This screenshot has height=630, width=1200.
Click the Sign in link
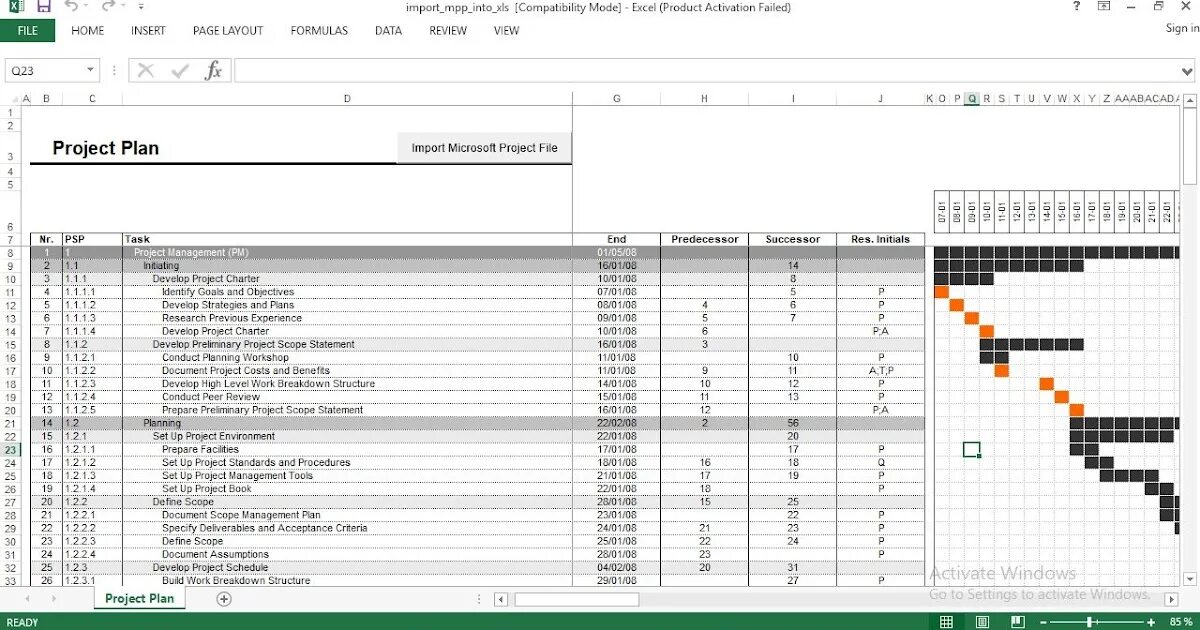pyautogui.click(x=1180, y=30)
